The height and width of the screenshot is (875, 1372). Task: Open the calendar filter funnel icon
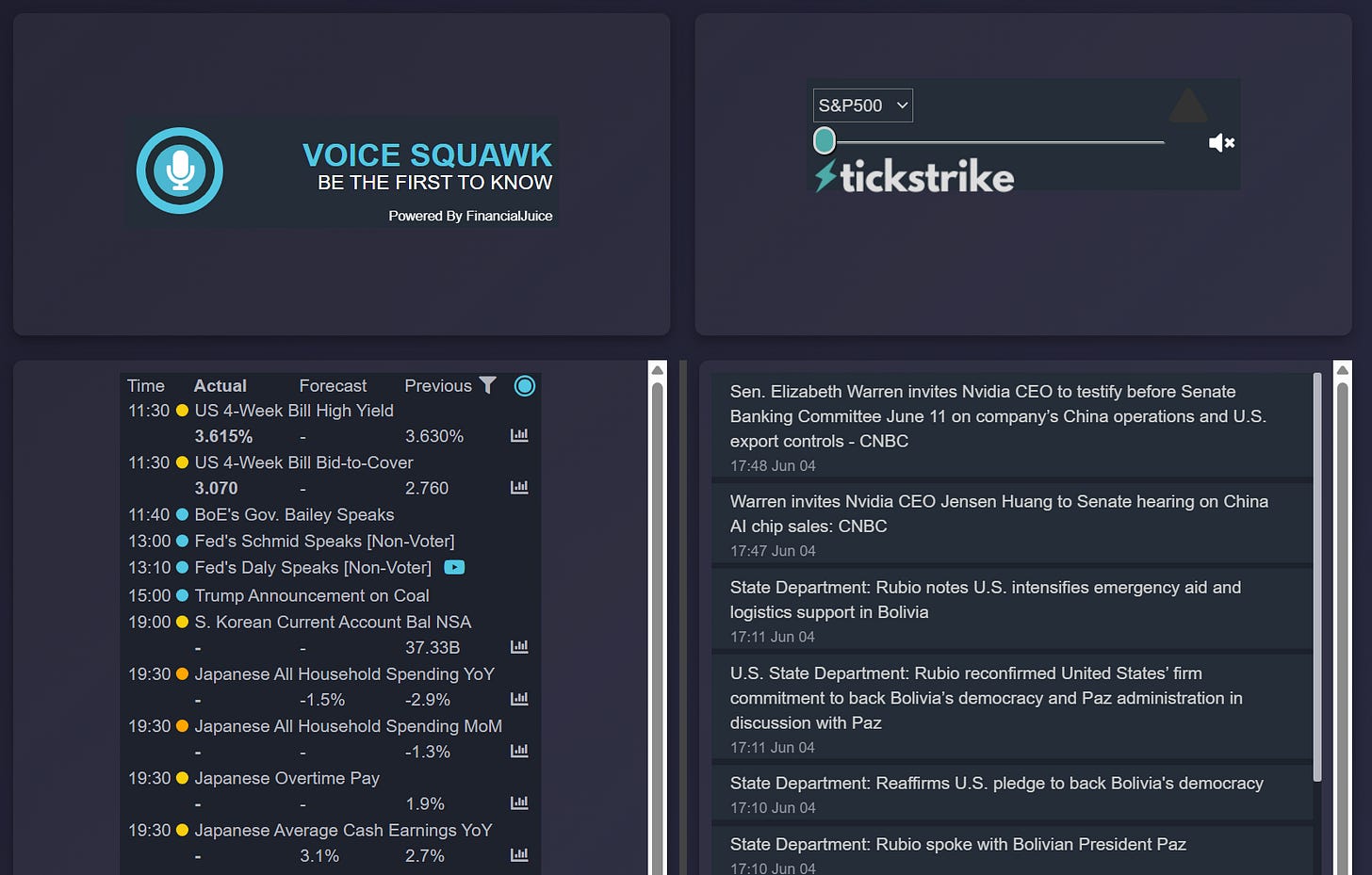pyautogui.click(x=487, y=384)
